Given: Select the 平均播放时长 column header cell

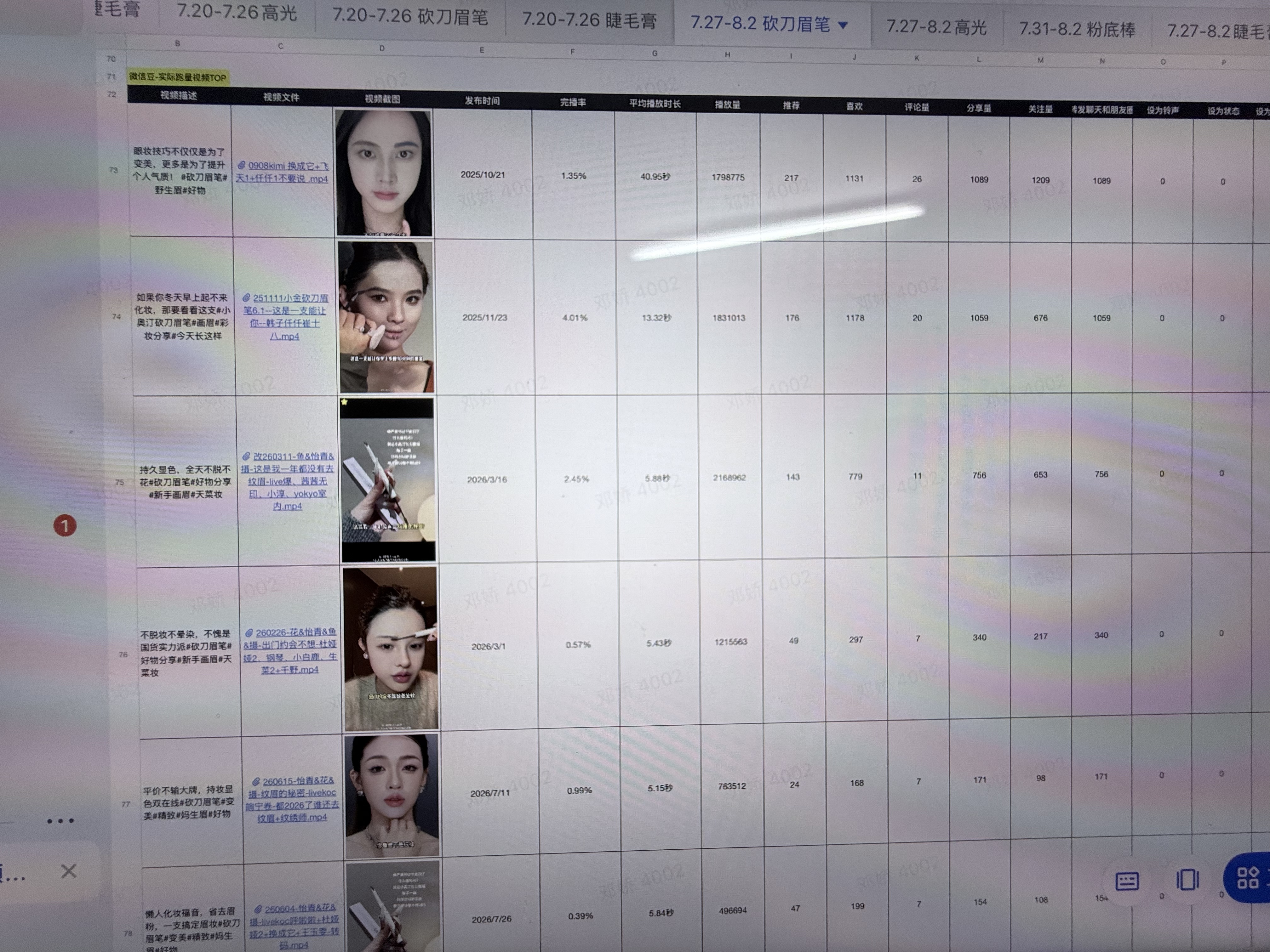Looking at the screenshot, I should coord(655,103).
